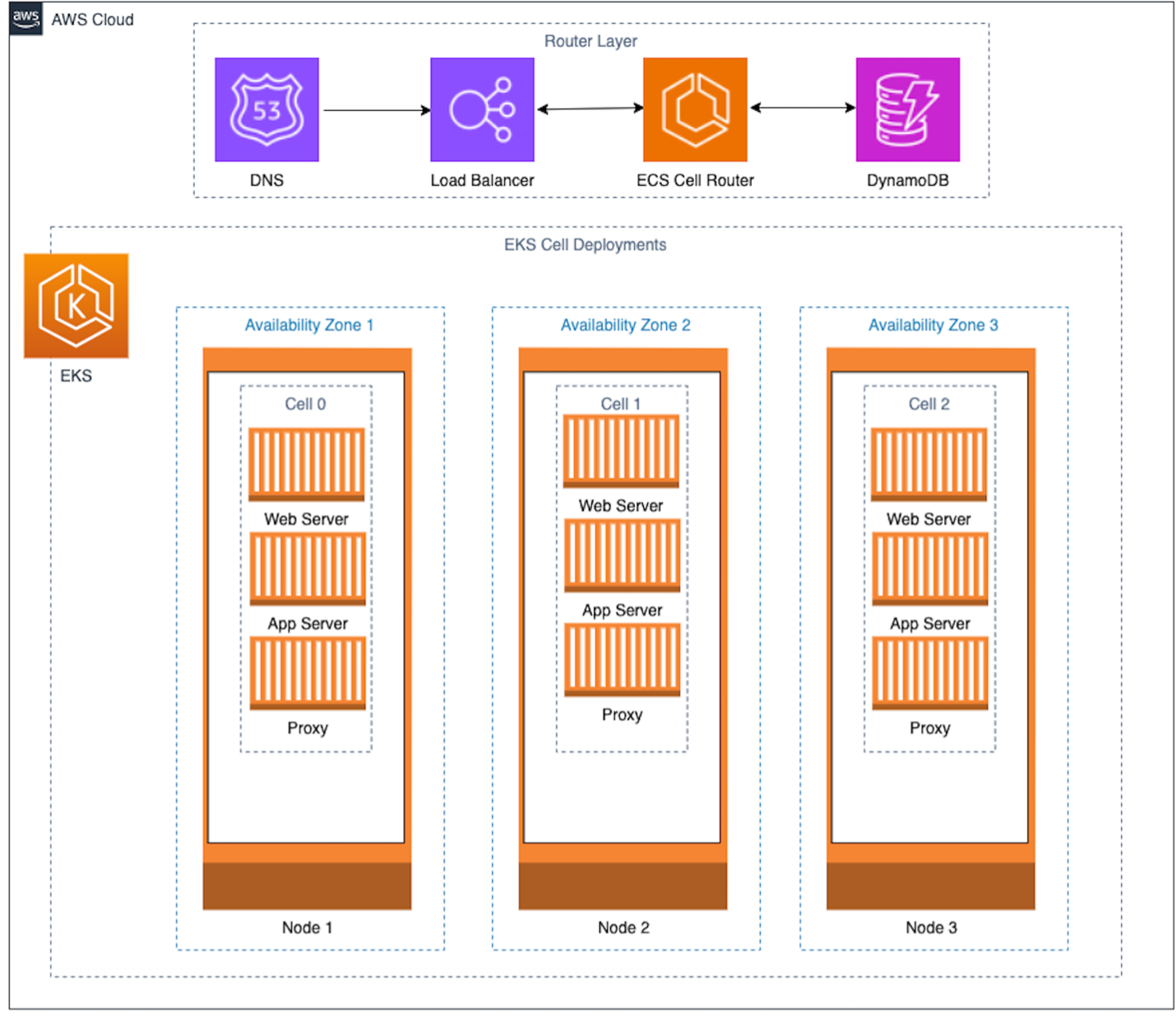1176x1020 pixels.
Task: Select the "Availability Zone 2" heading
Action: [626, 325]
